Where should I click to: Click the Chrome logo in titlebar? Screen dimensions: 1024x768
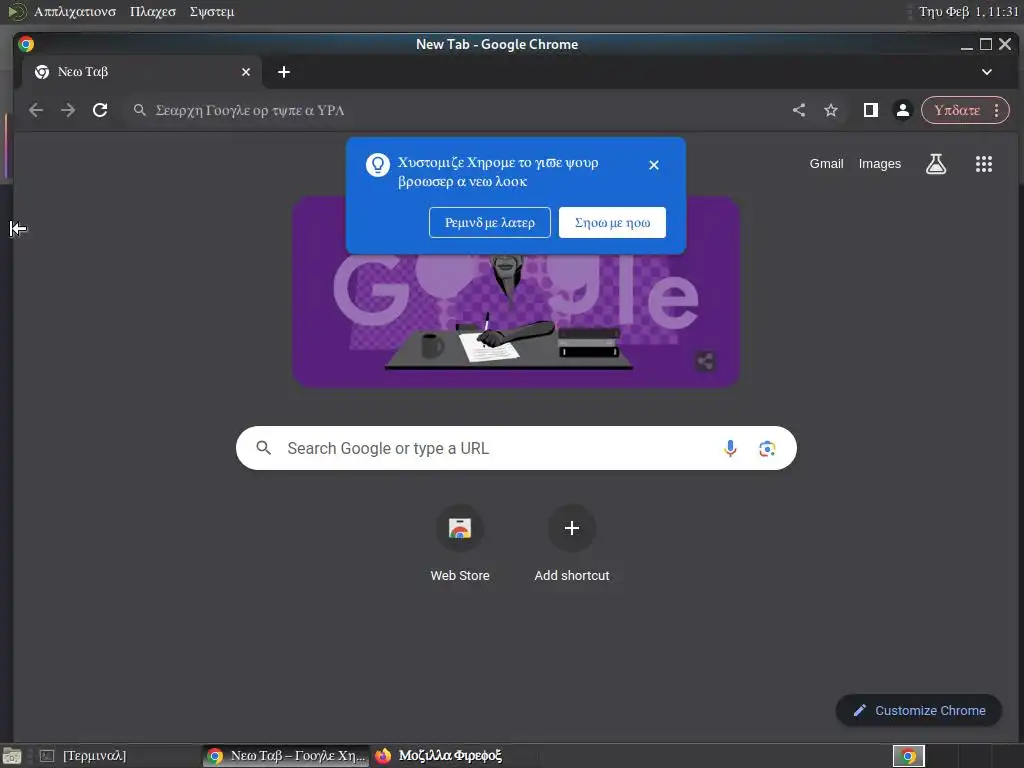[x=26, y=44]
